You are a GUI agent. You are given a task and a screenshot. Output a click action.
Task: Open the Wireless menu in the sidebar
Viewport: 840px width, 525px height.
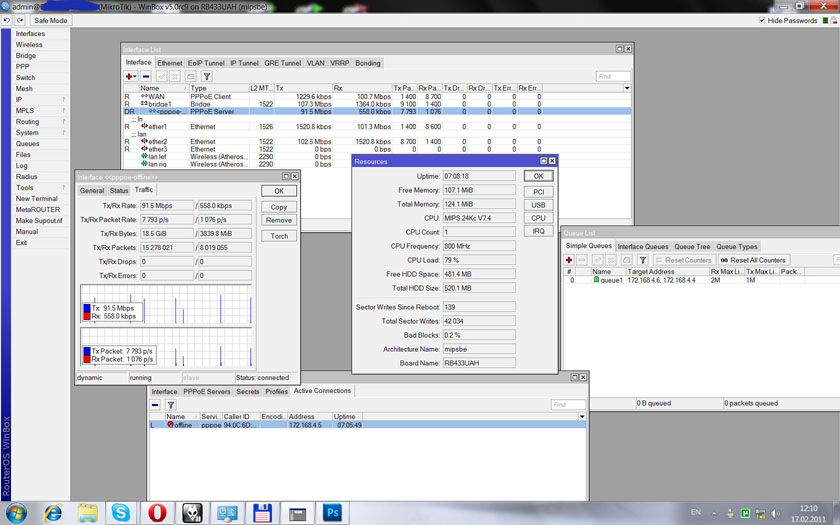[x=29, y=45]
